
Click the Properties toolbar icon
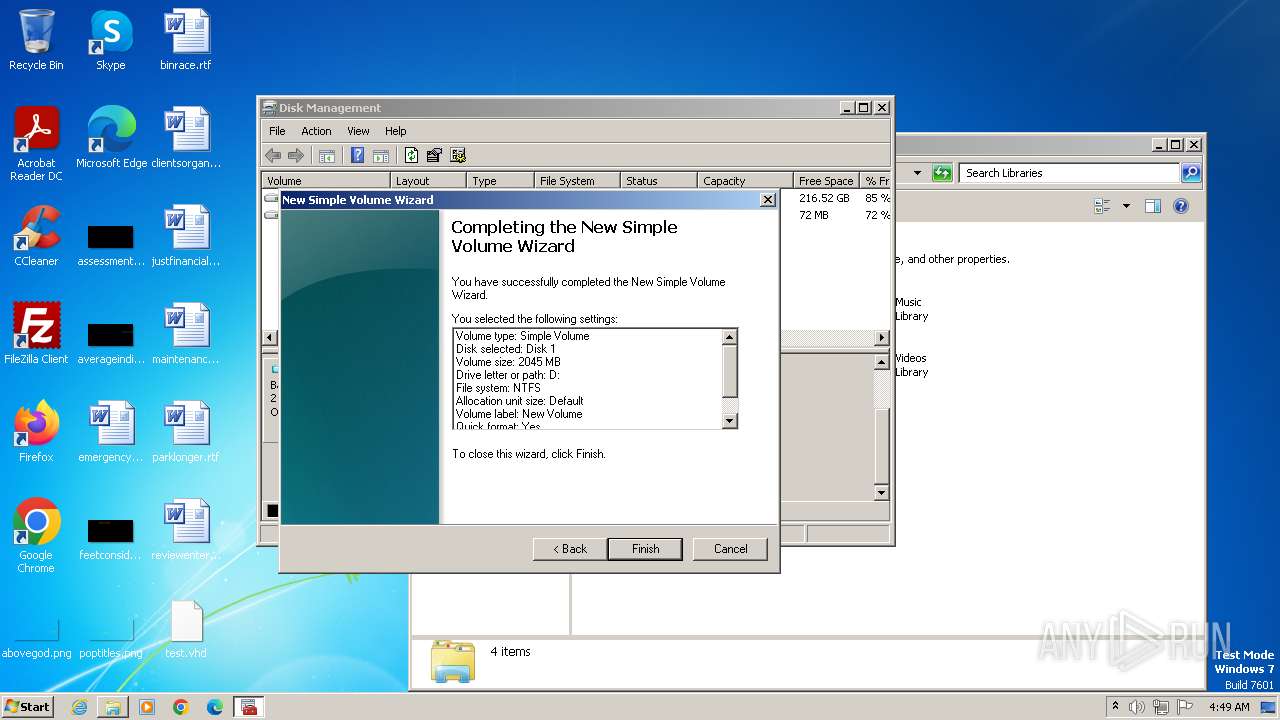[434, 155]
